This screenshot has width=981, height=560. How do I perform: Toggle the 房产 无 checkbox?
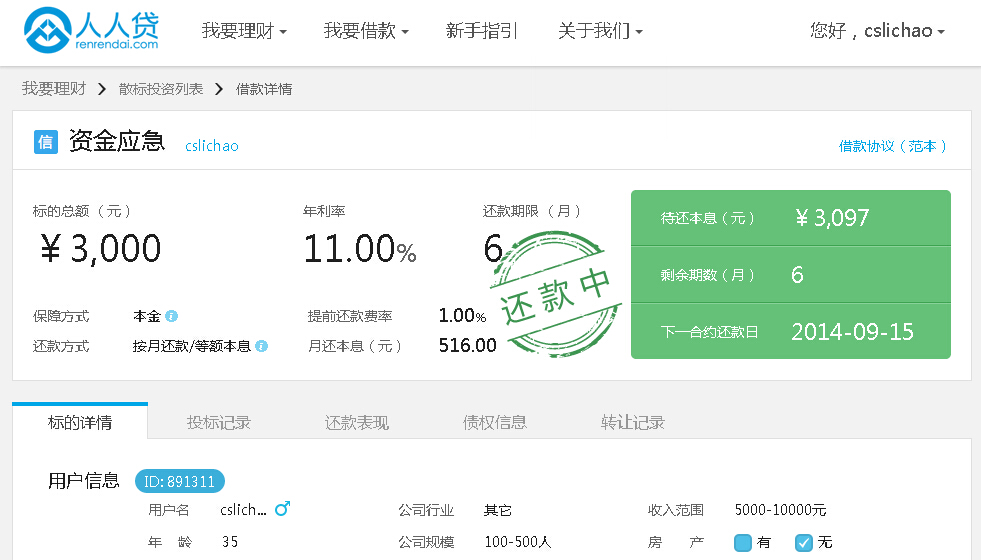[803, 542]
